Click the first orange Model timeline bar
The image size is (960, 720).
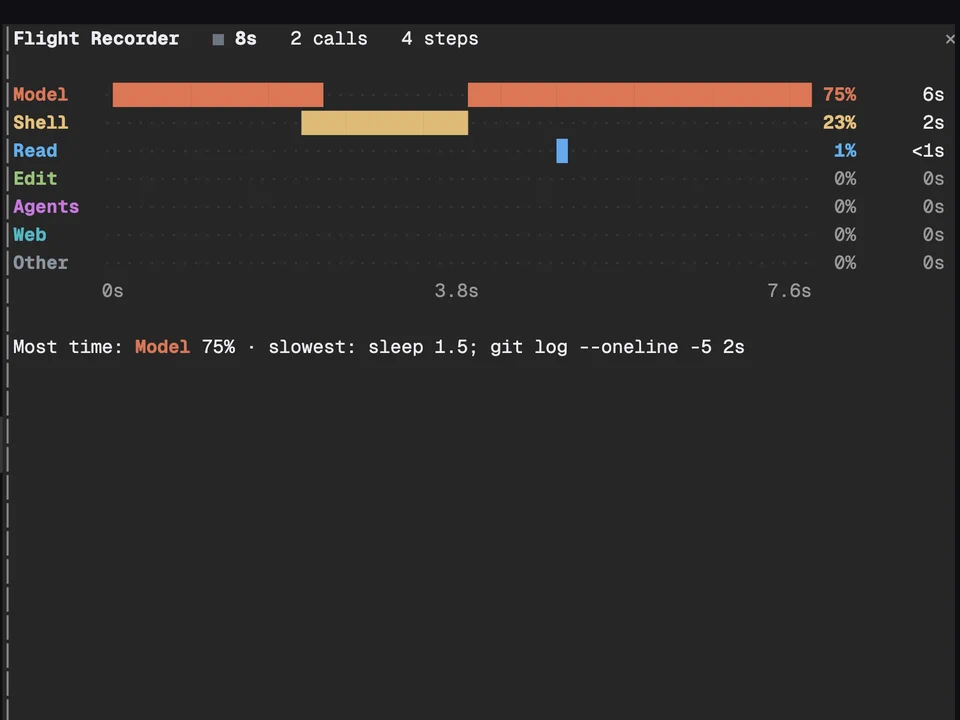tap(218, 95)
